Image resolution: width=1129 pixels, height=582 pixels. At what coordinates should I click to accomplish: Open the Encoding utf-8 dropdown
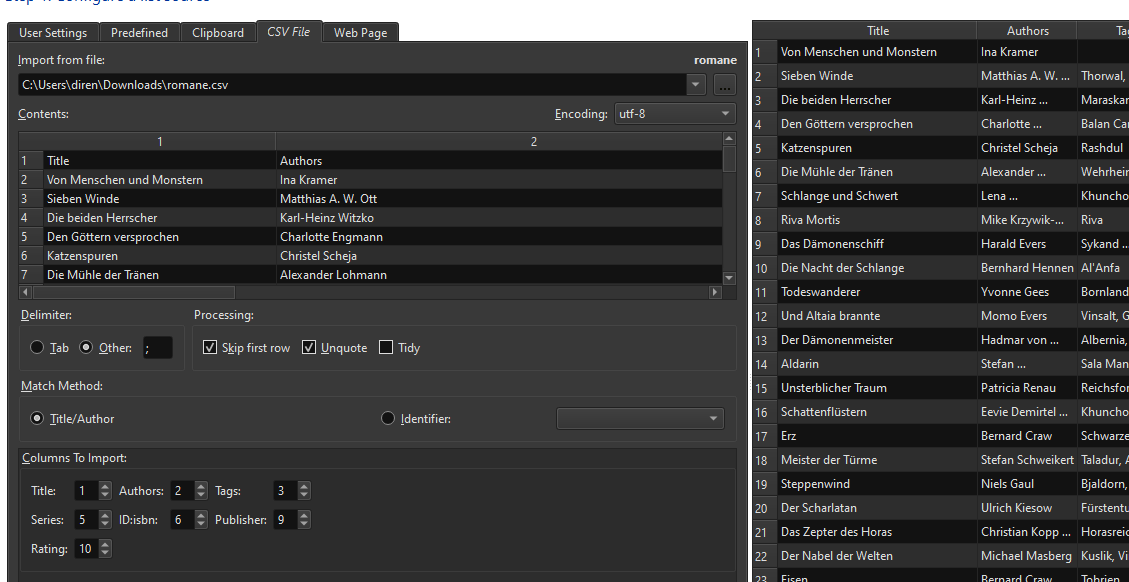pos(675,114)
